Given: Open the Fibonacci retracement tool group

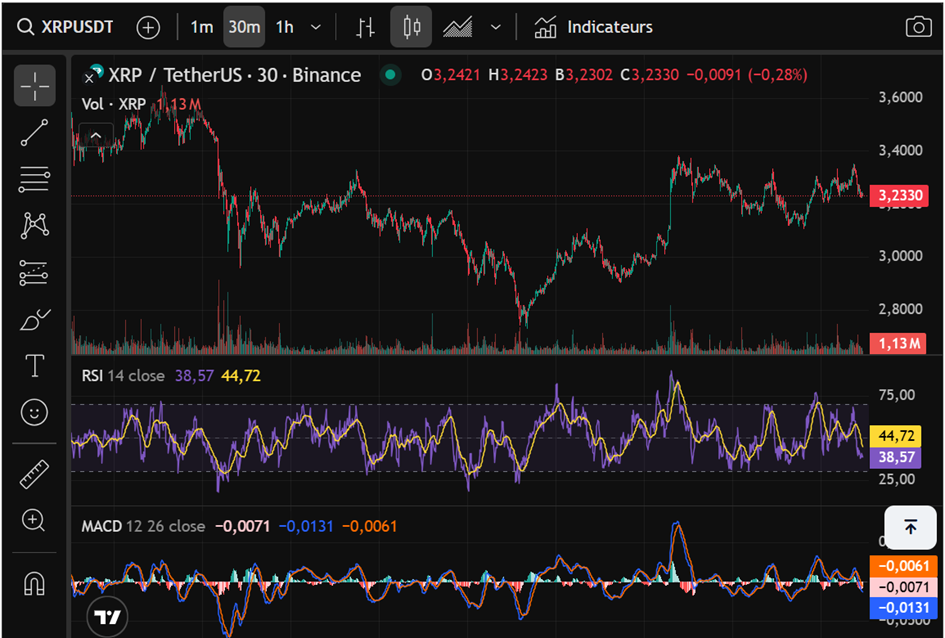Looking at the screenshot, I should 34,180.
